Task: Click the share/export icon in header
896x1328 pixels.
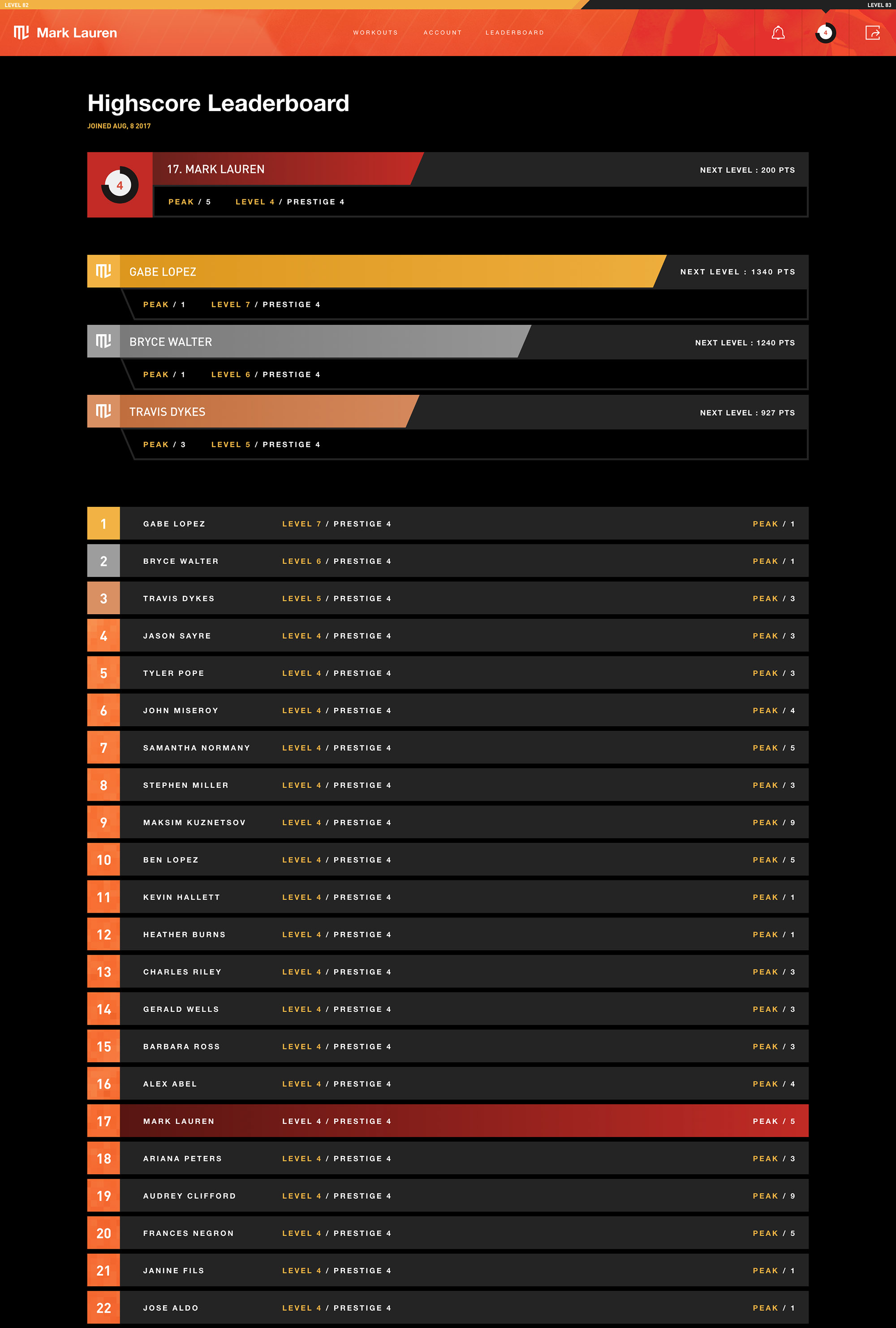Action: tap(873, 33)
